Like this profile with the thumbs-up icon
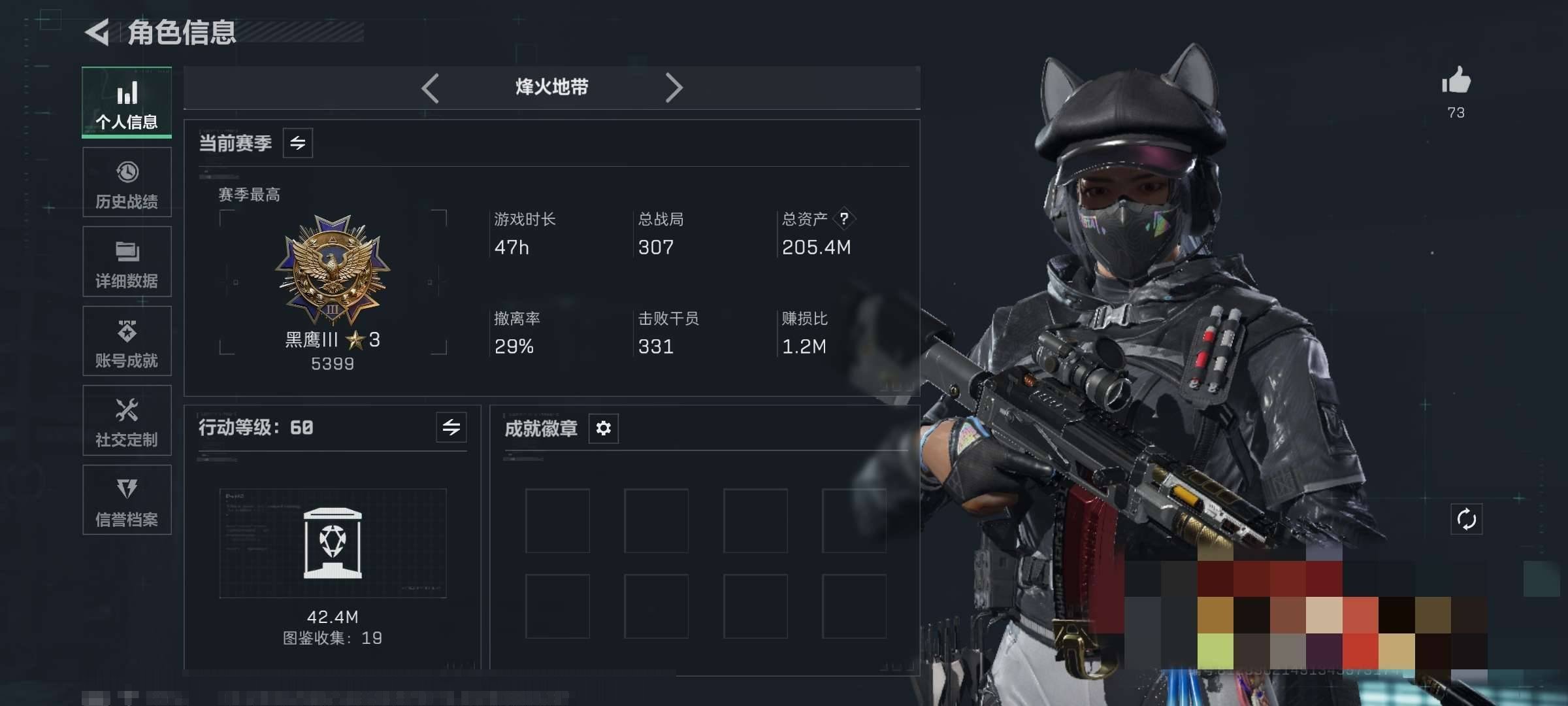Viewport: 1568px width, 706px height. (1456, 81)
